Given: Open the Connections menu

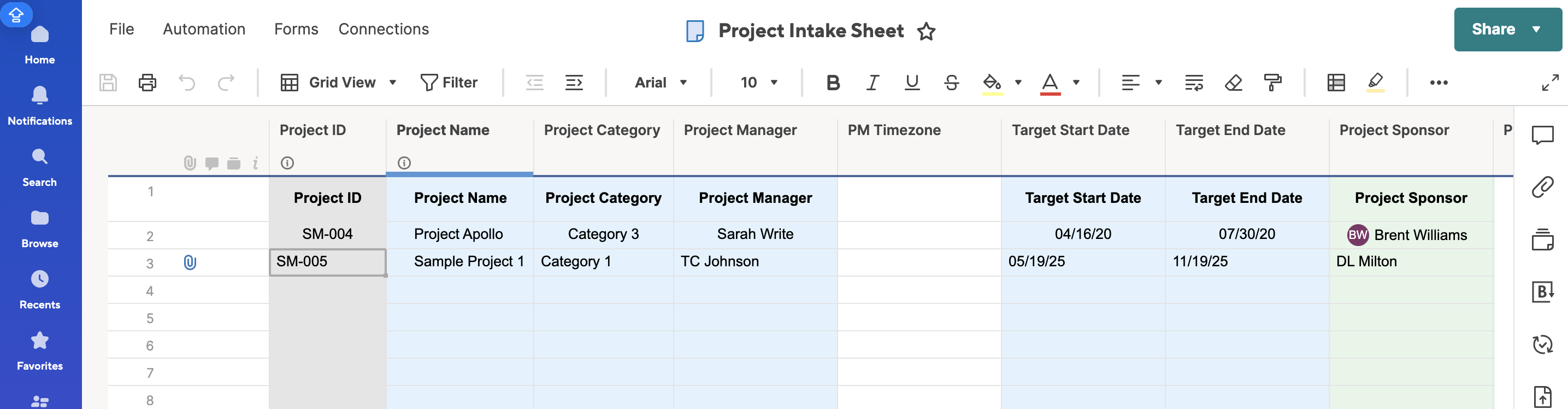Looking at the screenshot, I should (384, 28).
